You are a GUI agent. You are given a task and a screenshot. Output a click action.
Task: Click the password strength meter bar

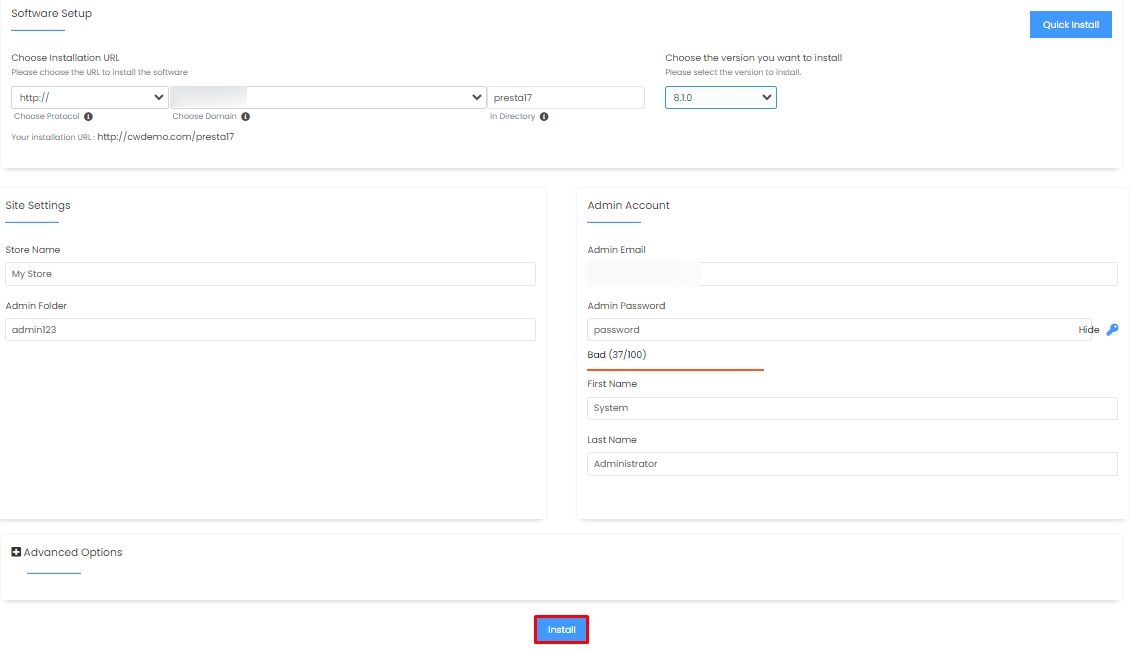pyautogui.click(x=675, y=369)
